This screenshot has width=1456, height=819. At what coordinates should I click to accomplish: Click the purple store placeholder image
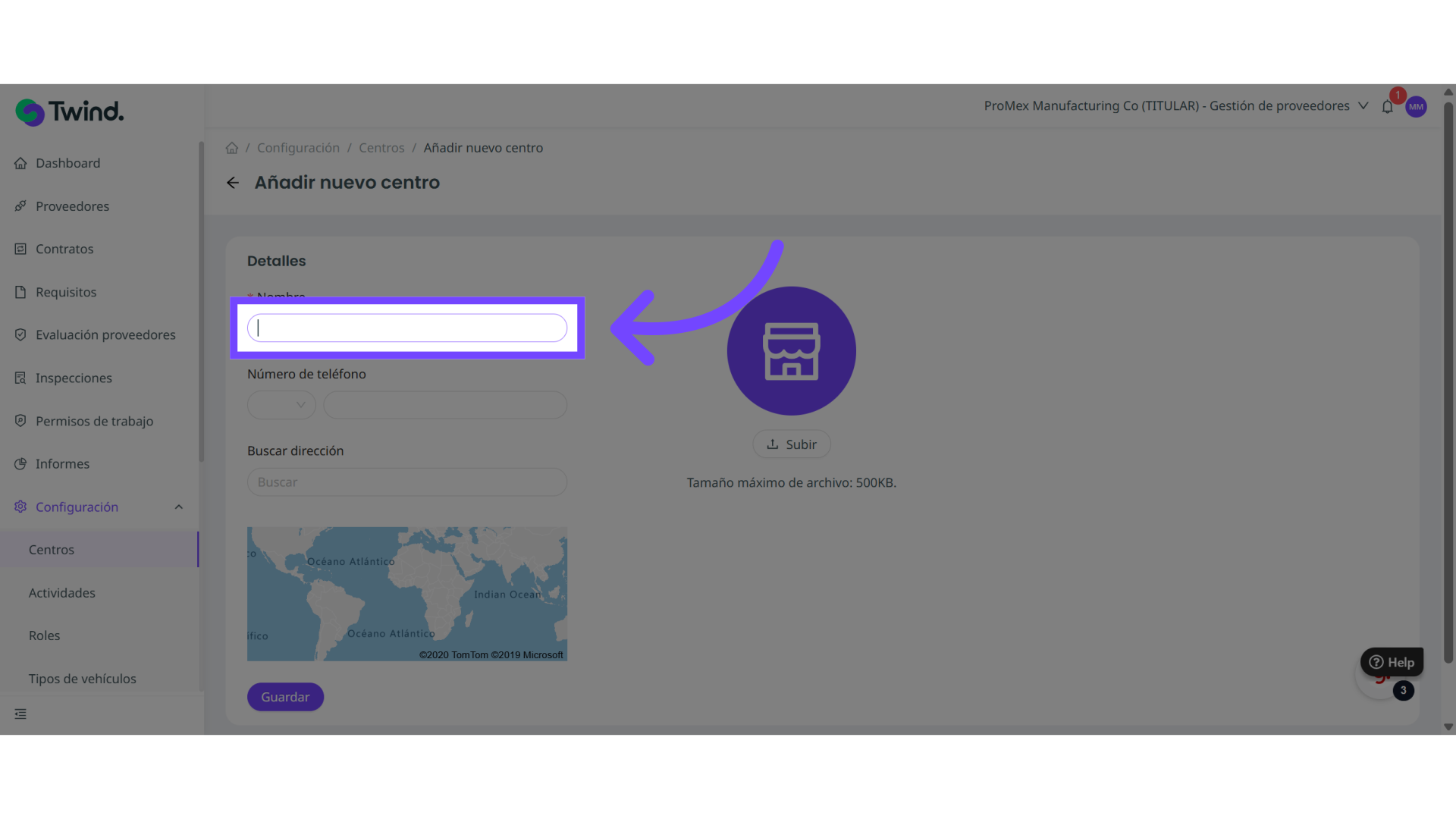click(791, 350)
